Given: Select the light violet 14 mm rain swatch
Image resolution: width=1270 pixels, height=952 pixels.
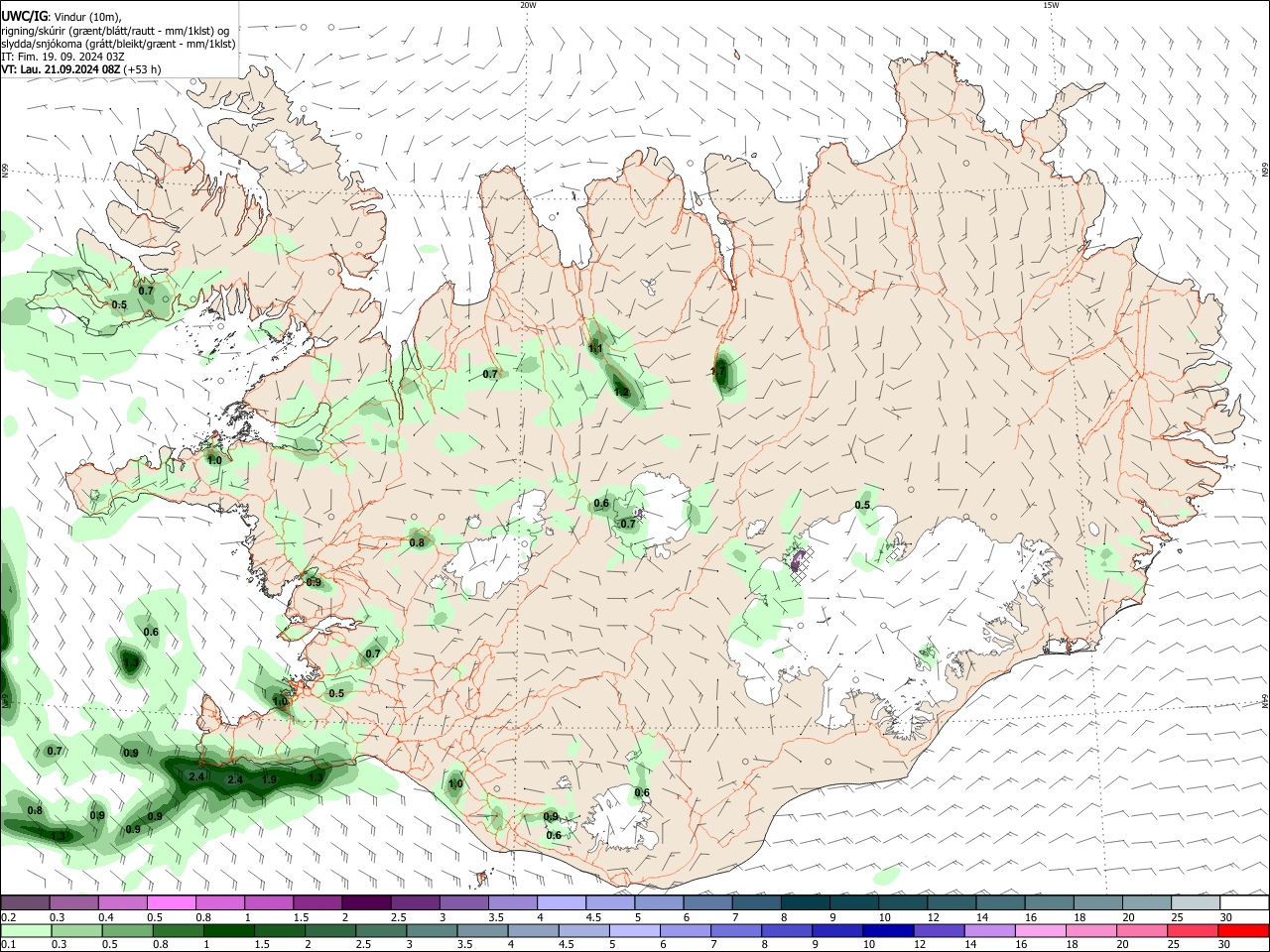Looking at the screenshot, I should tap(989, 930).
